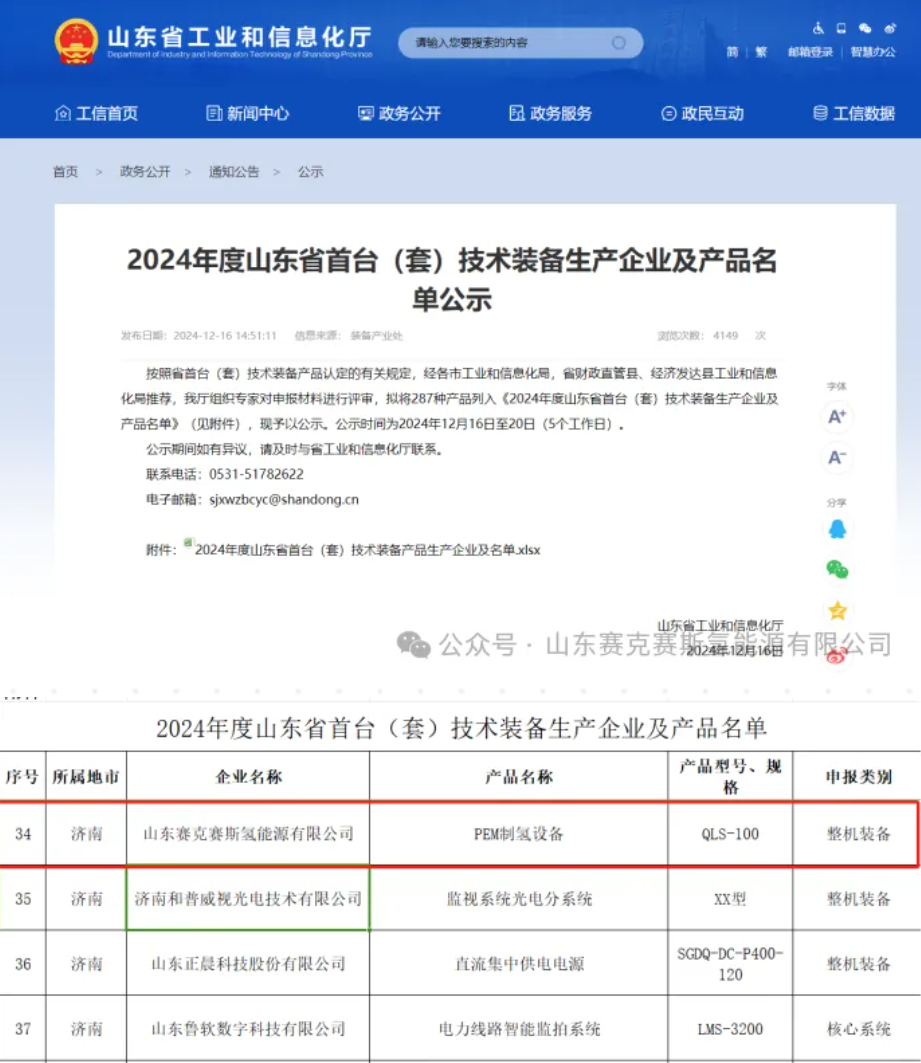Image resolution: width=921 pixels, height=1063 pixels.
Task: Increase font size with A+ button
Action: point(837,416)
